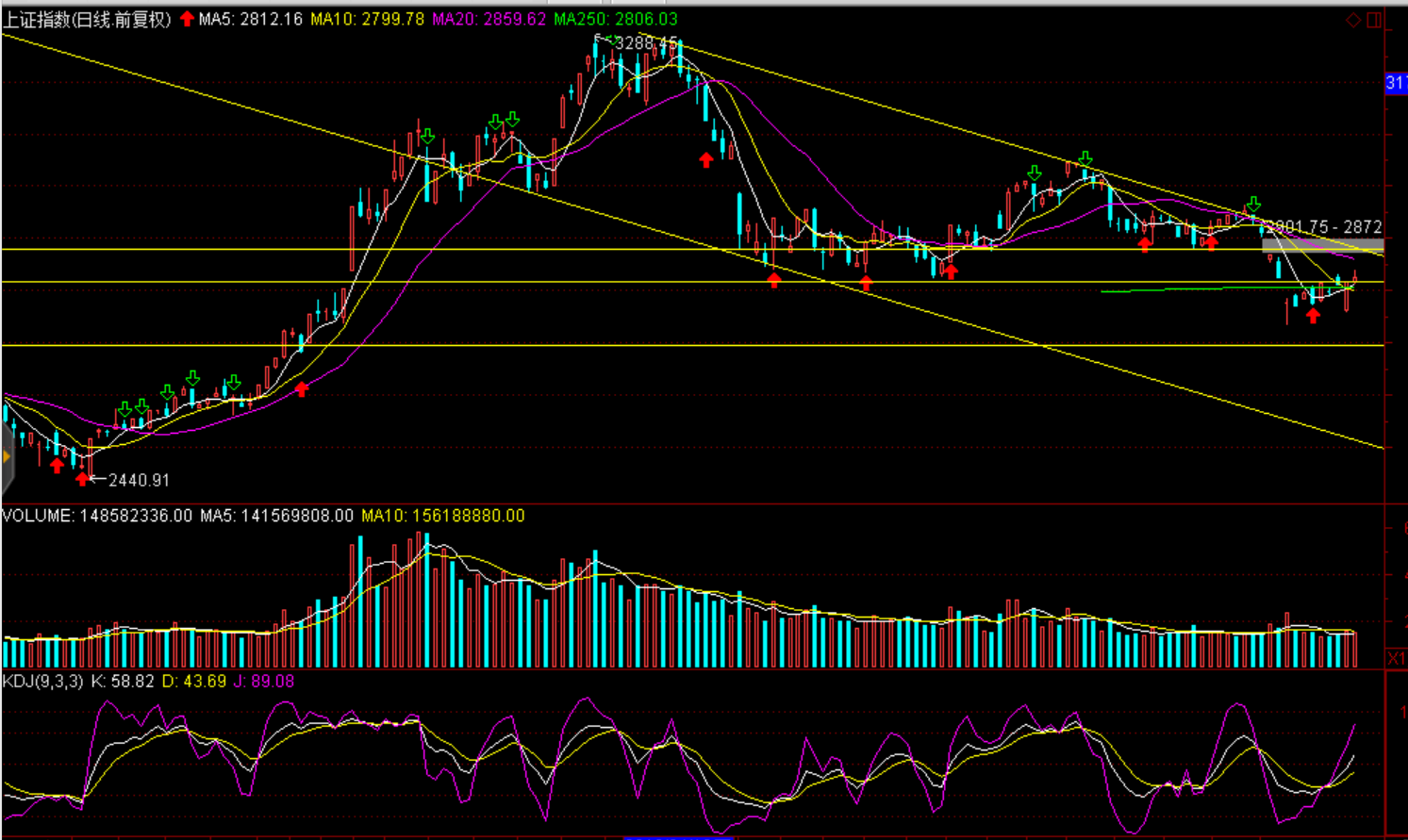Click the X1 volume scale marker

[x=1396, y=657]
